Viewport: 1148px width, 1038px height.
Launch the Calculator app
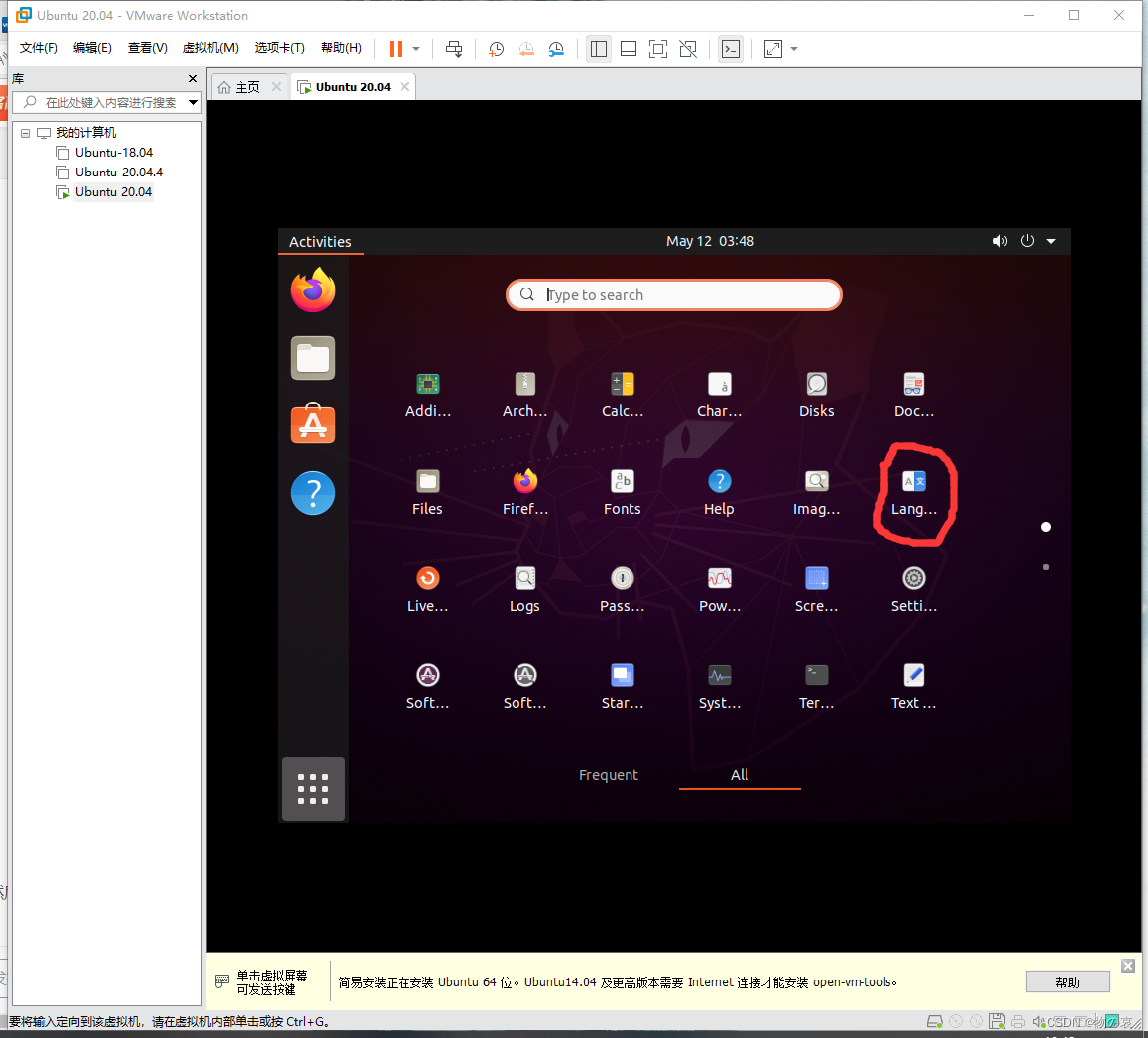623,385
